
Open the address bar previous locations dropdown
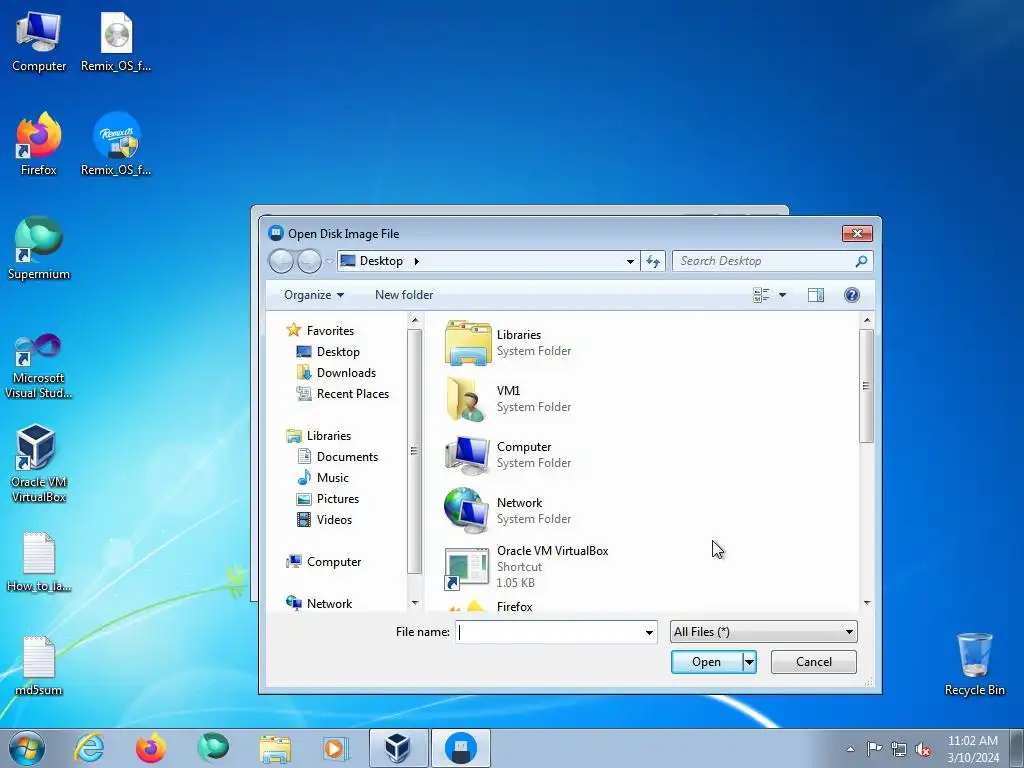coord(630,261)
